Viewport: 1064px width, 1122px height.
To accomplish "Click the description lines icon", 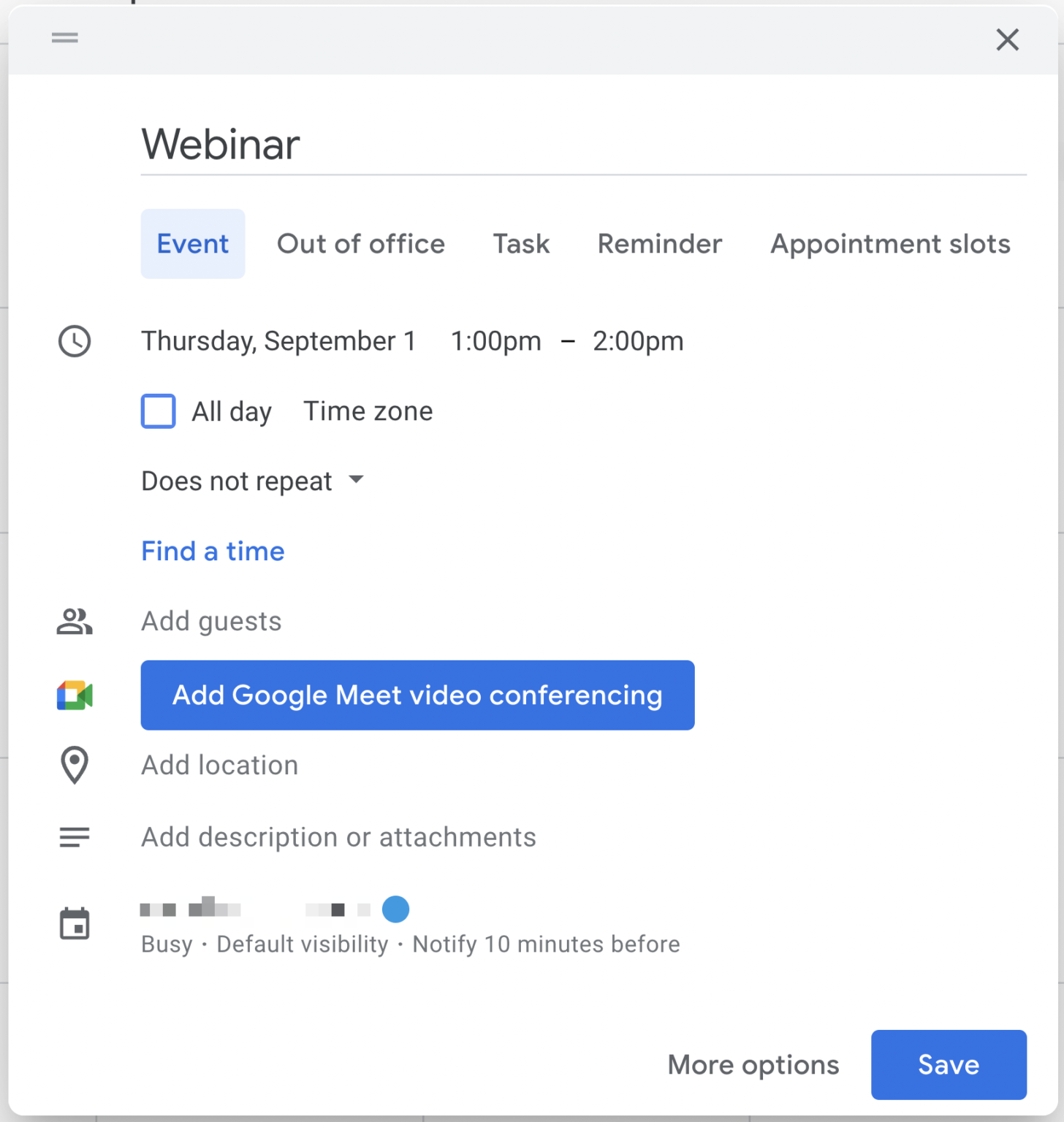I will pyautogui.click(x=74, y=836).
